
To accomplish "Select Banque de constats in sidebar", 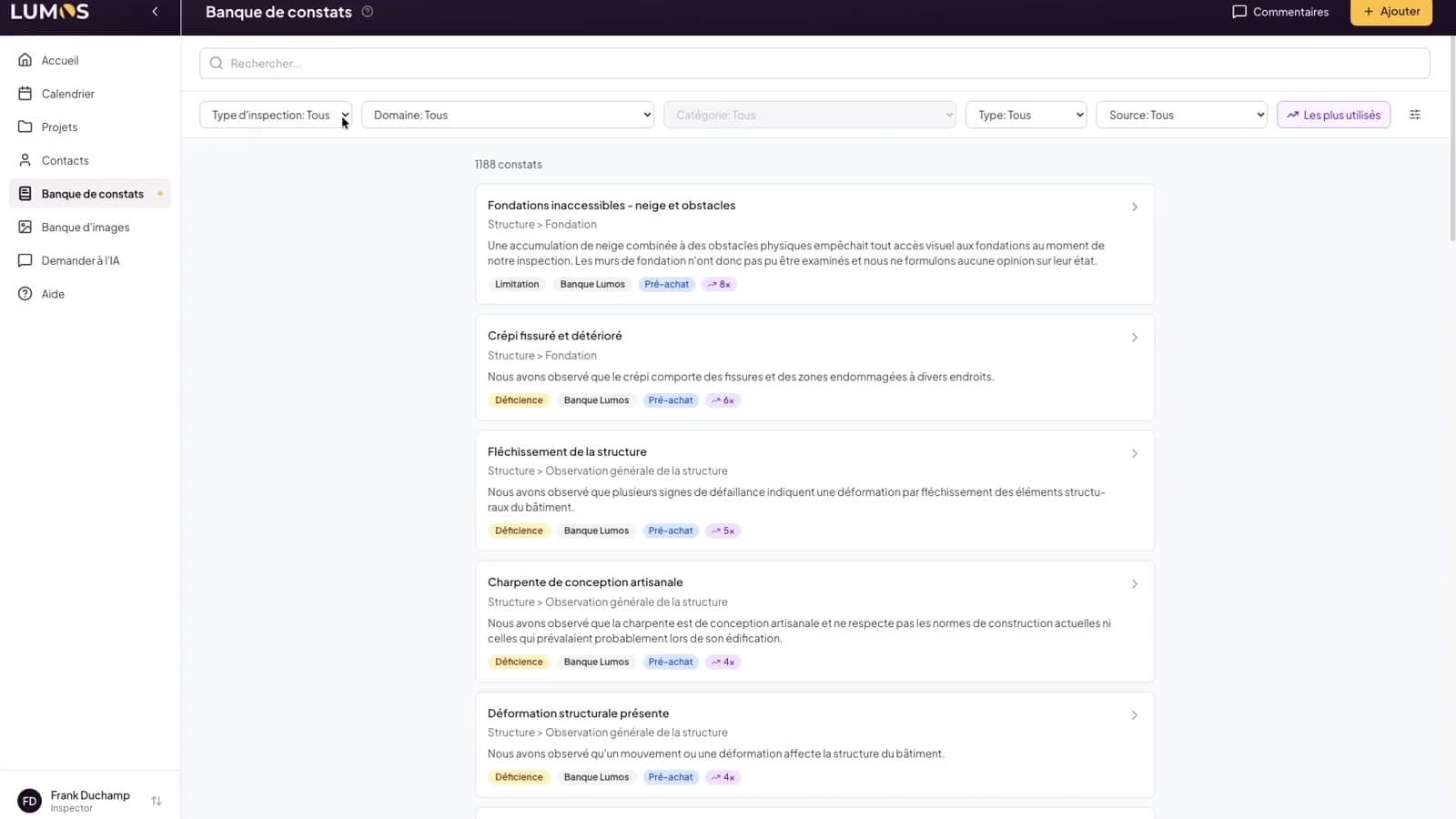I will (90, 194).
